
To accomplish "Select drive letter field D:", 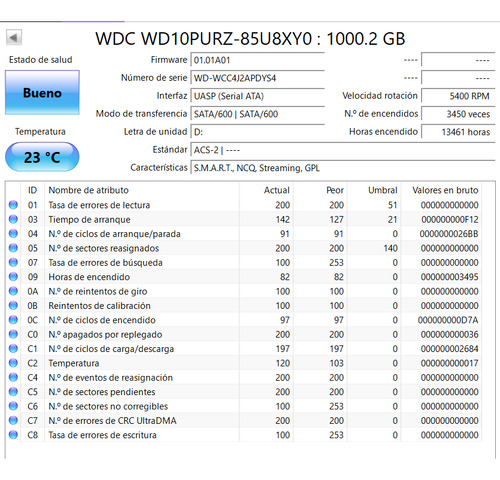I will click(257, 132).
